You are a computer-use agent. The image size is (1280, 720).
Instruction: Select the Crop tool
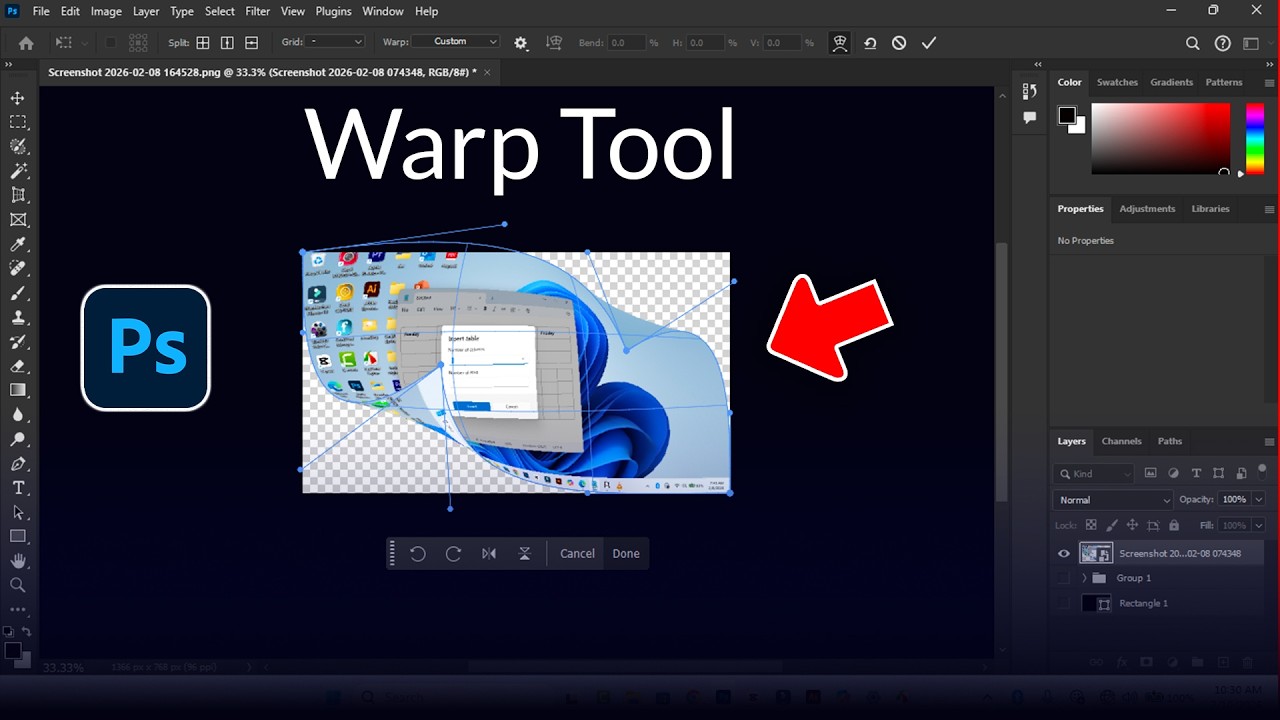pos(18,195)
